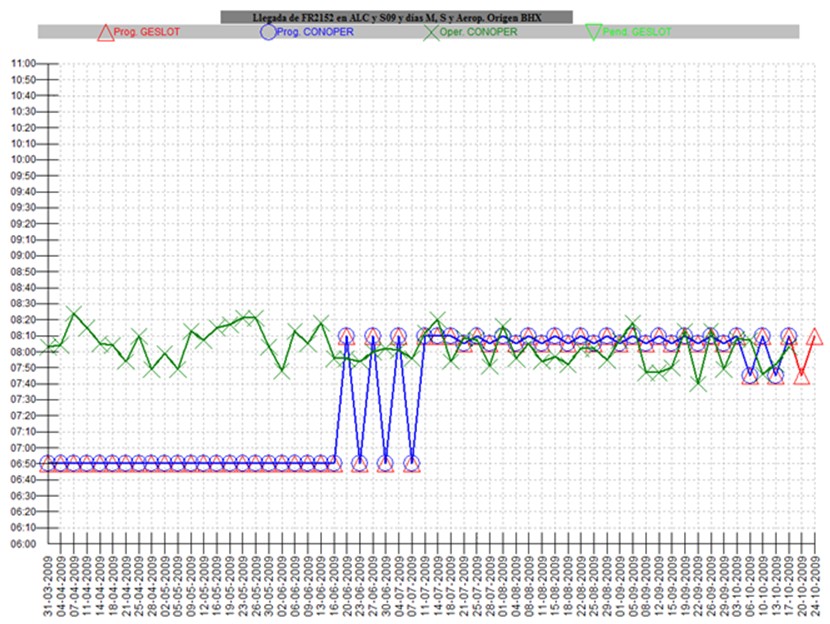Select the chart title Llegada de FR2152

(397, 17)
